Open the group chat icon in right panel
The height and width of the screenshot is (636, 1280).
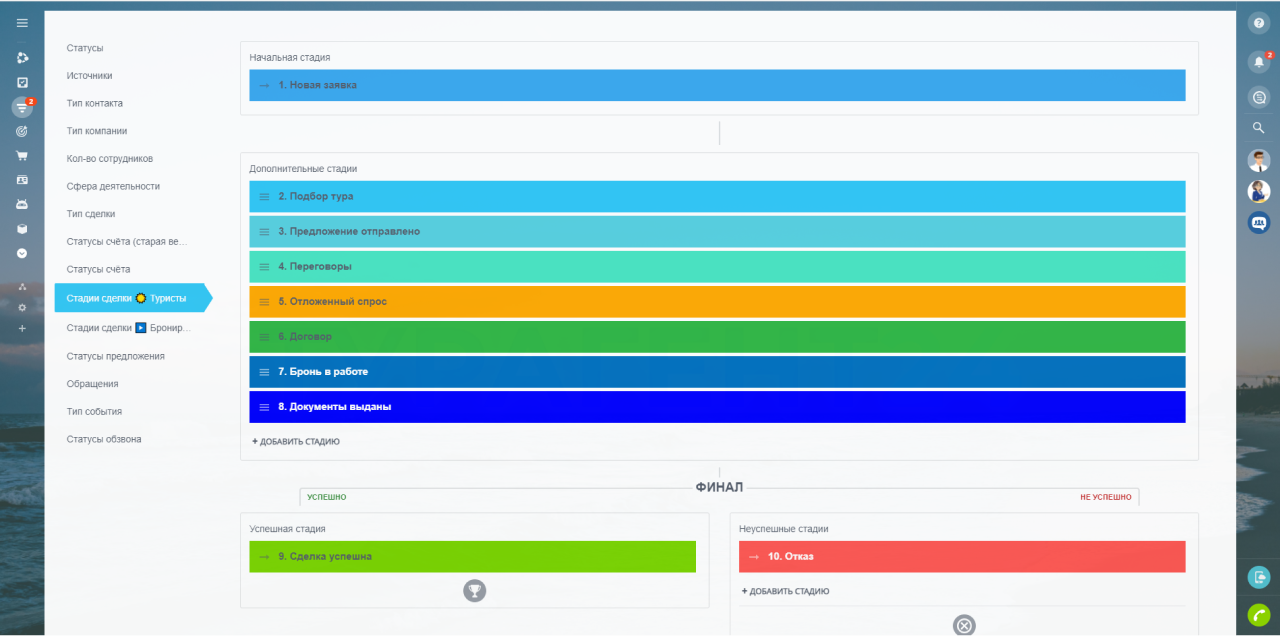(x=1259, y=223)
